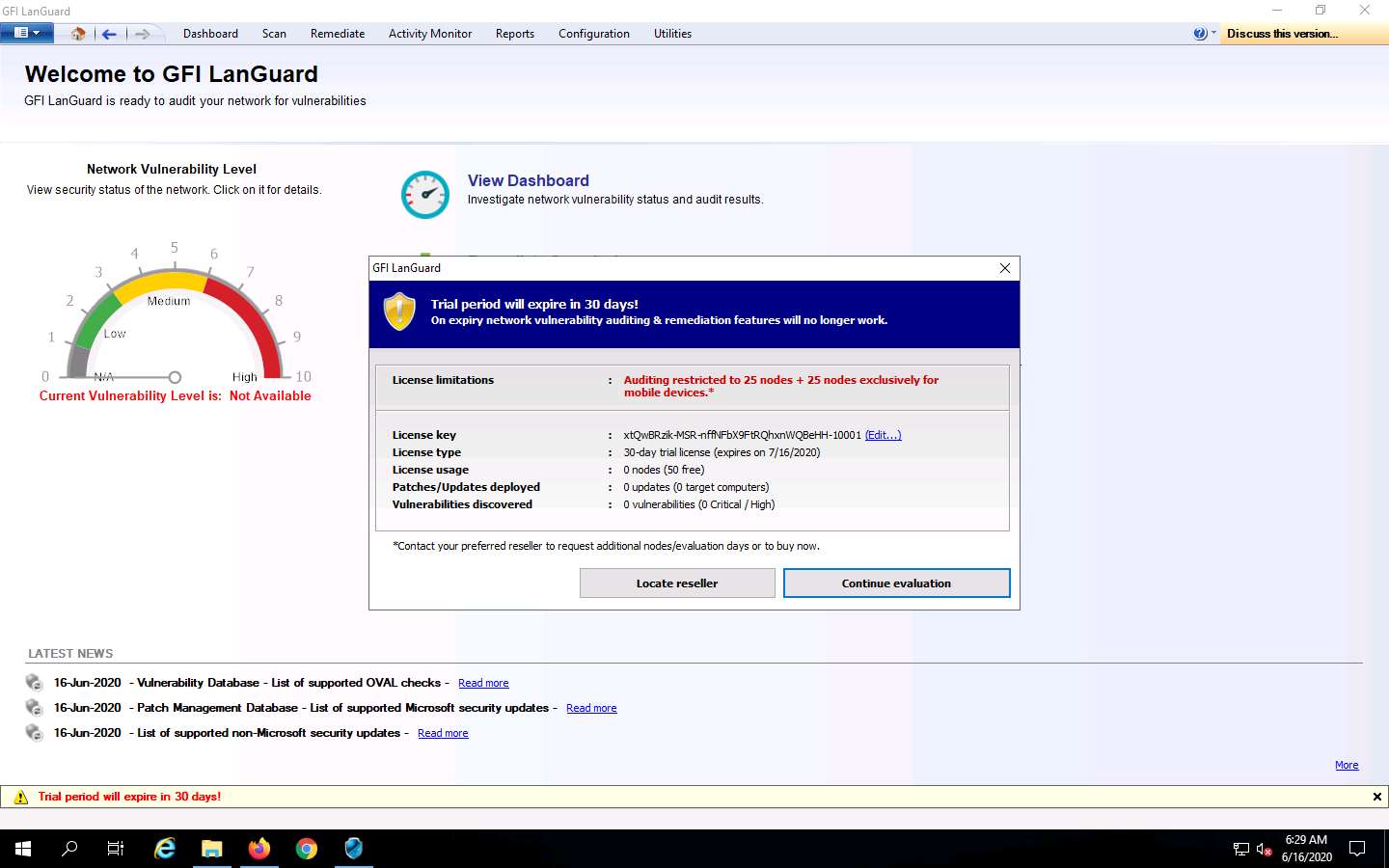Screen dimensions: 1389x868
Task: Click the Vulnerability Database news icon
Action: point(35,683)
